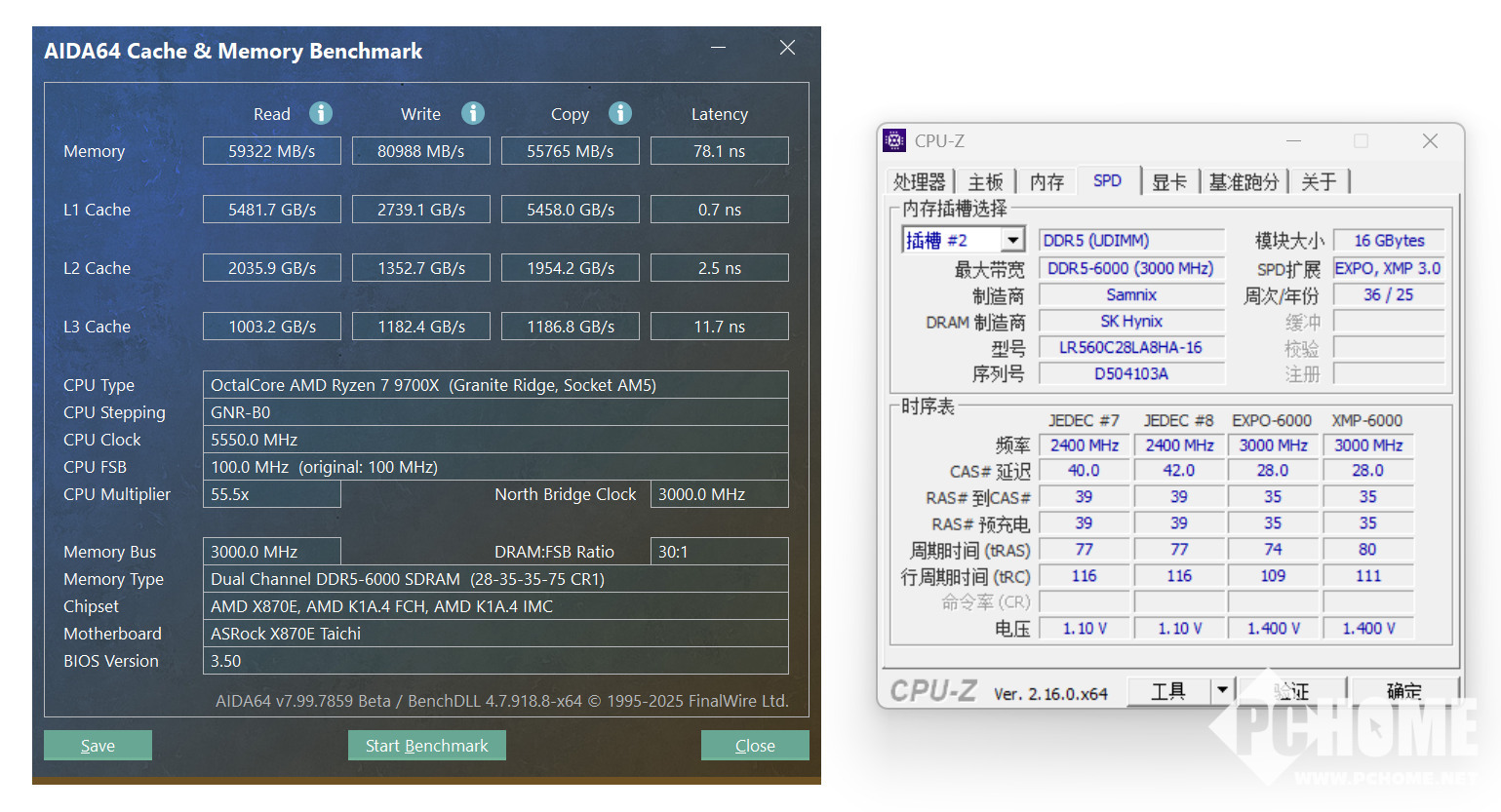This screenshot has height=812, width=1501.
Task: Expand the Tools button dropdown arrow
Action: 1222,691
